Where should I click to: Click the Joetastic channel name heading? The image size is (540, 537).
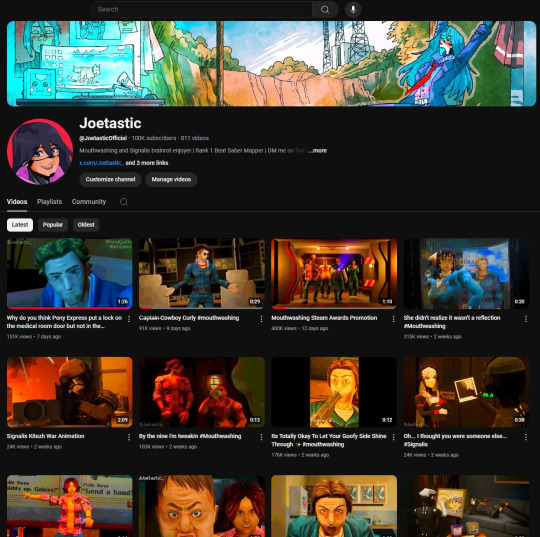point(110,123)
